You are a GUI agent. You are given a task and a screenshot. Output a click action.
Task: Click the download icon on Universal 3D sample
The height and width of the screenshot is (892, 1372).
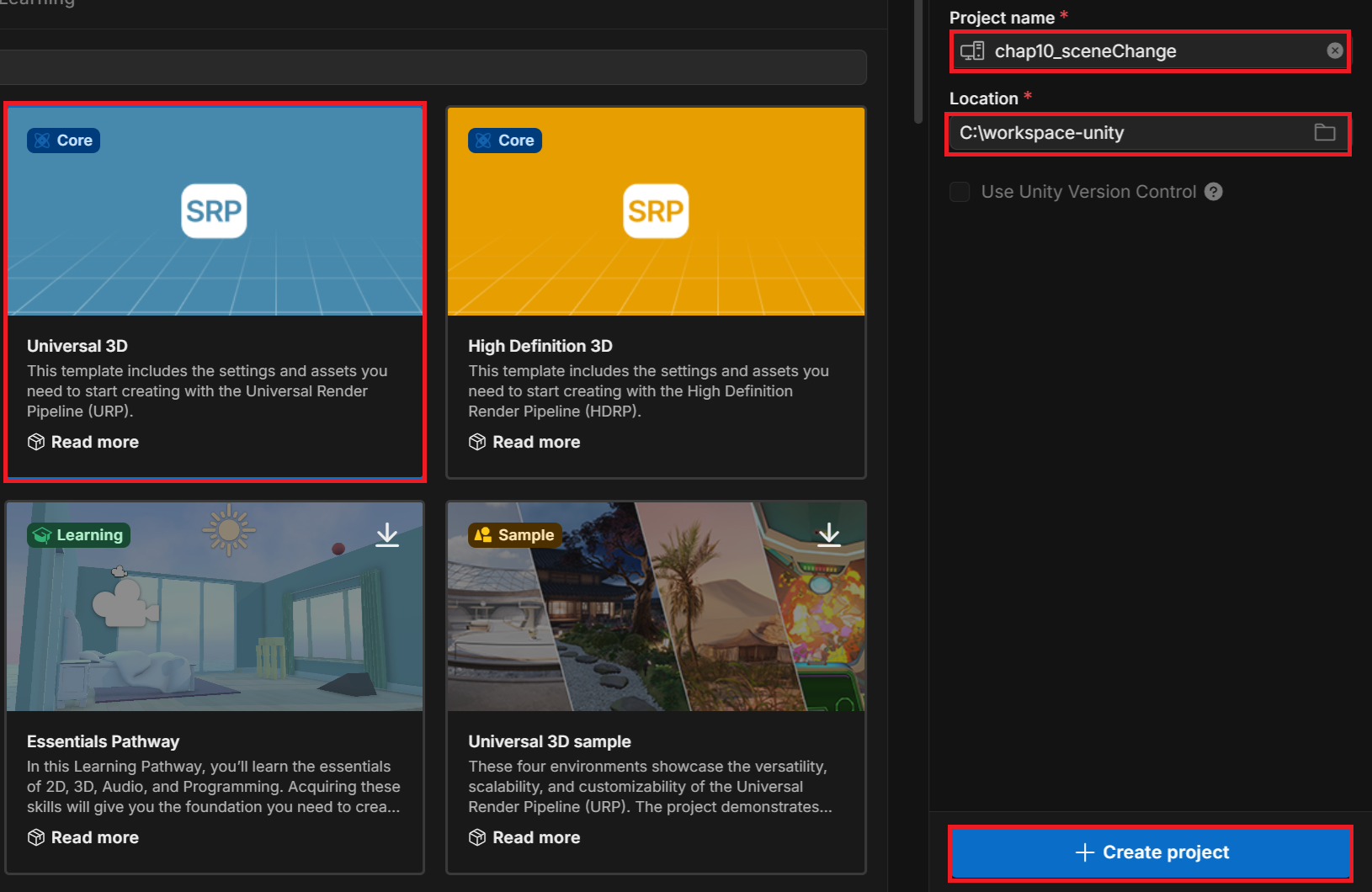pyautogui.click(x=829, y=534)
